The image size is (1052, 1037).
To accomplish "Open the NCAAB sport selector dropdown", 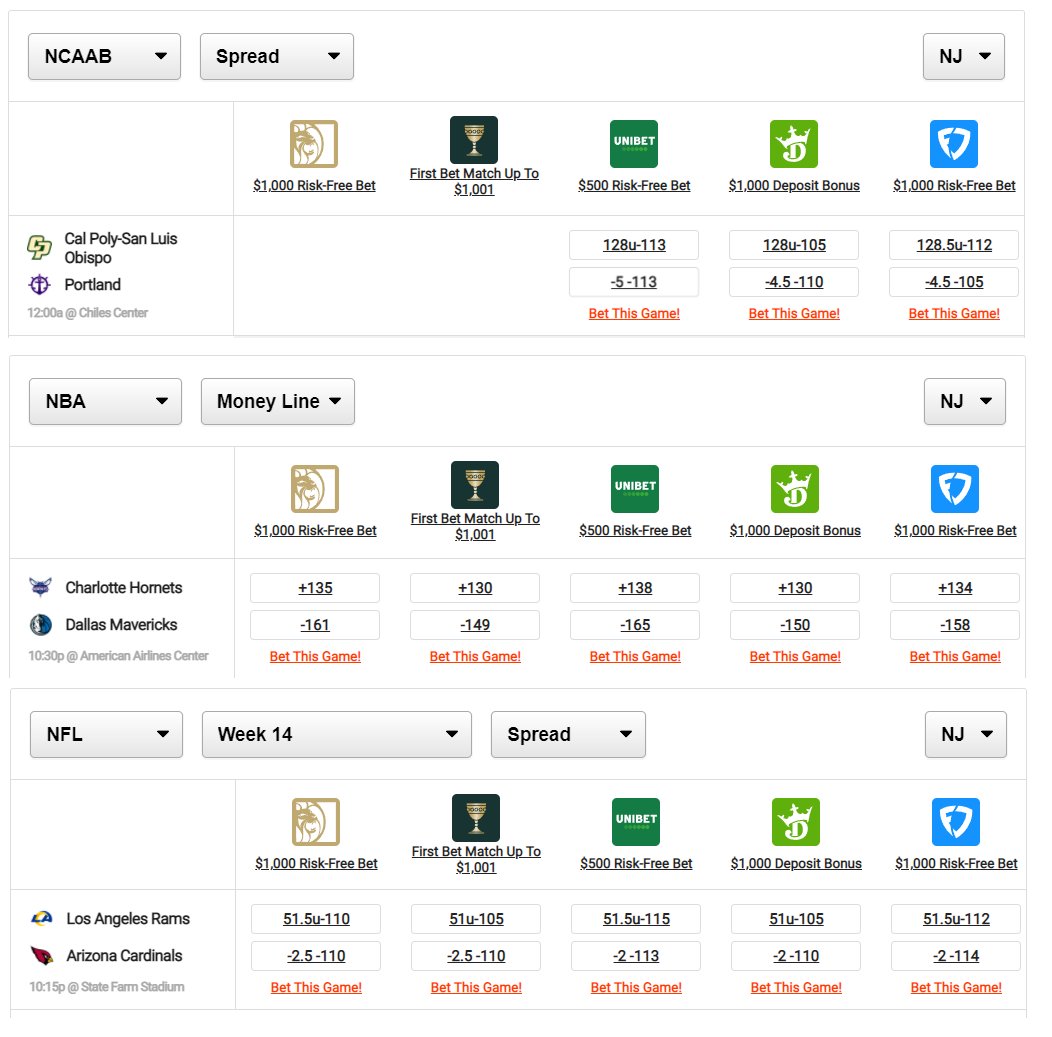I will [104, 56].
